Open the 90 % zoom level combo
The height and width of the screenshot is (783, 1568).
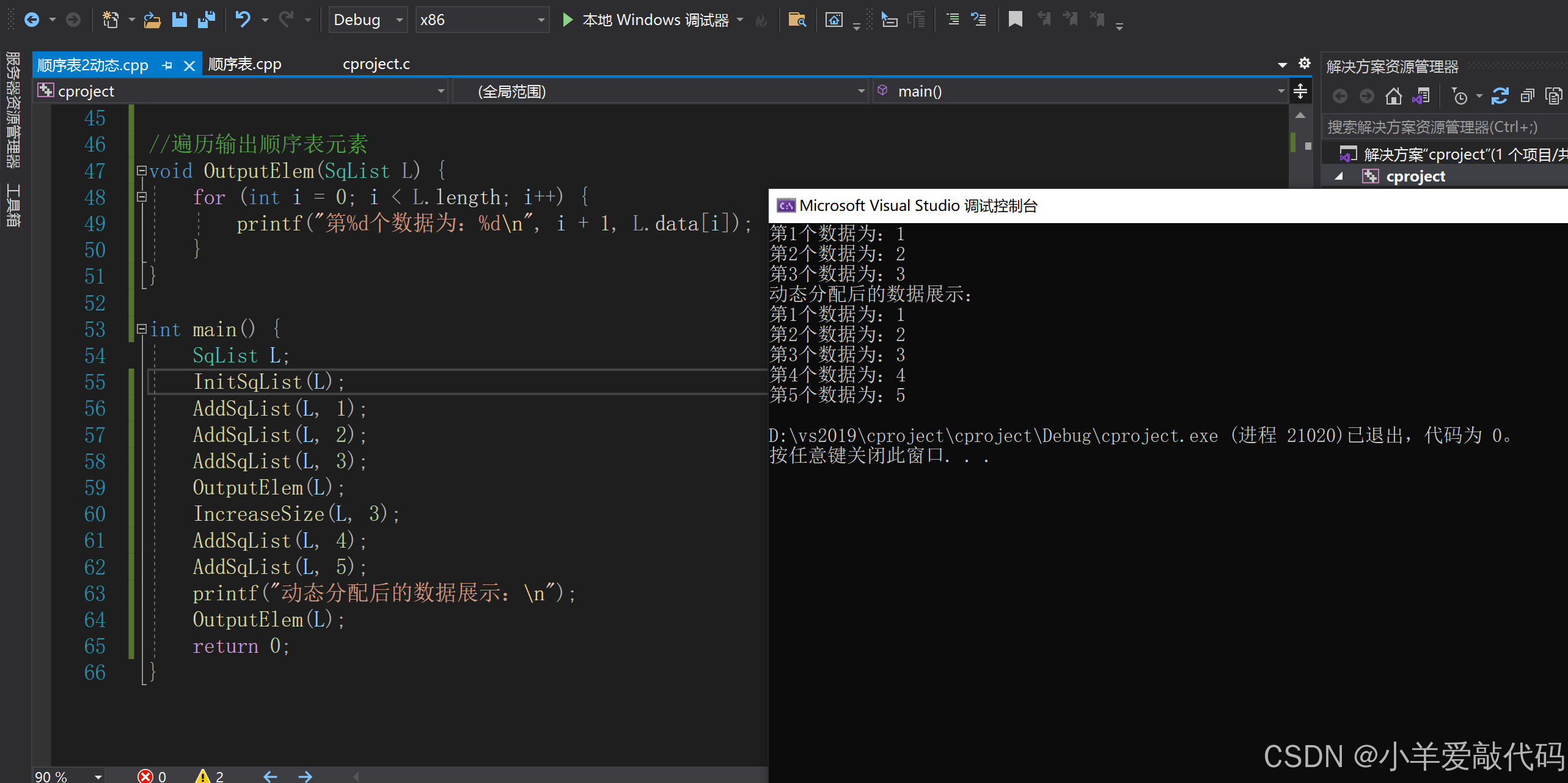(x=98, y=776)
